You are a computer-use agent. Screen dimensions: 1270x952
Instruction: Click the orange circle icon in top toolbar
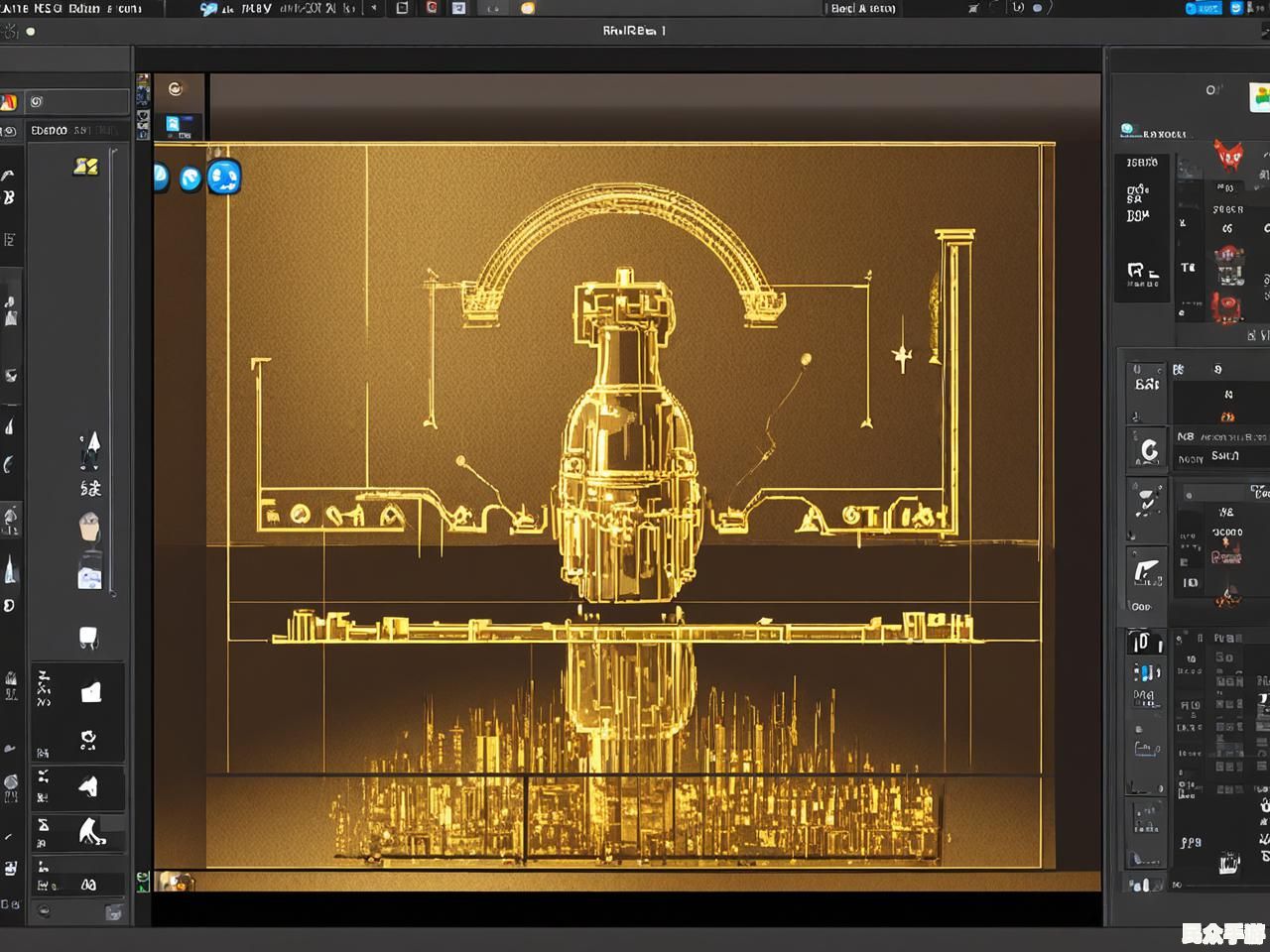pyautogui.click(x=528, y=8)
